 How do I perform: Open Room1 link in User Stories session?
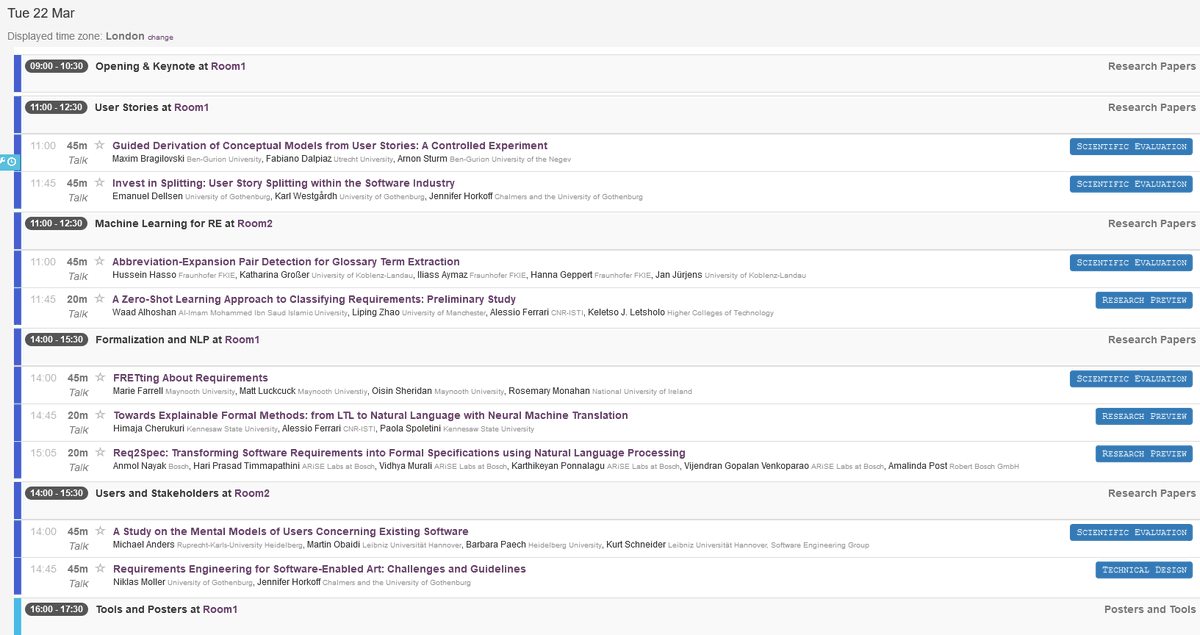point(192,107)
